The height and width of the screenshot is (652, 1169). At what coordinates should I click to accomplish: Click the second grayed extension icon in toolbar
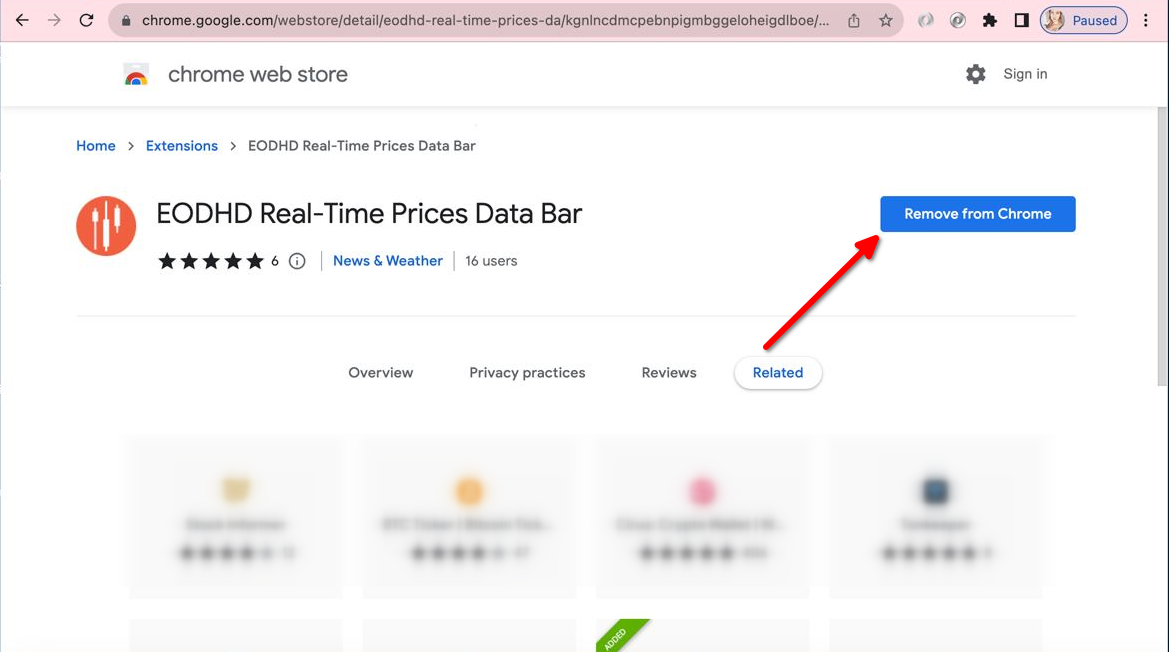click(957, 21)
